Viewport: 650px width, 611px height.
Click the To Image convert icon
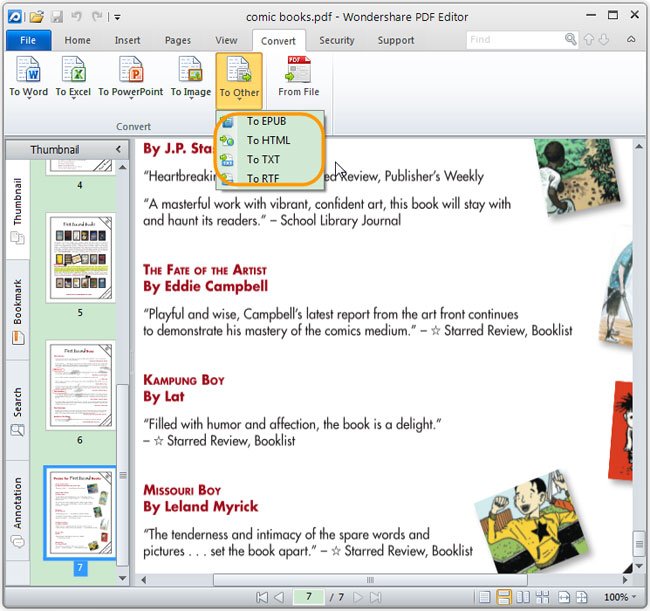tap(190, 76)
